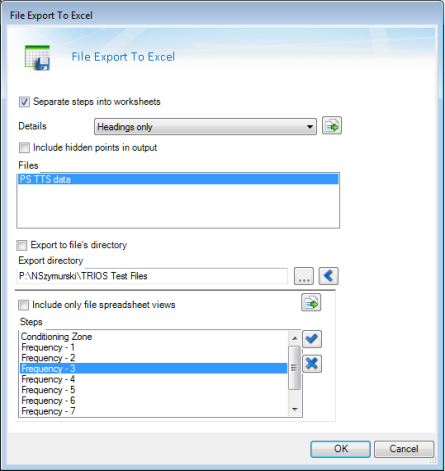Open the Details Headings only dropdown

point(205,127)
